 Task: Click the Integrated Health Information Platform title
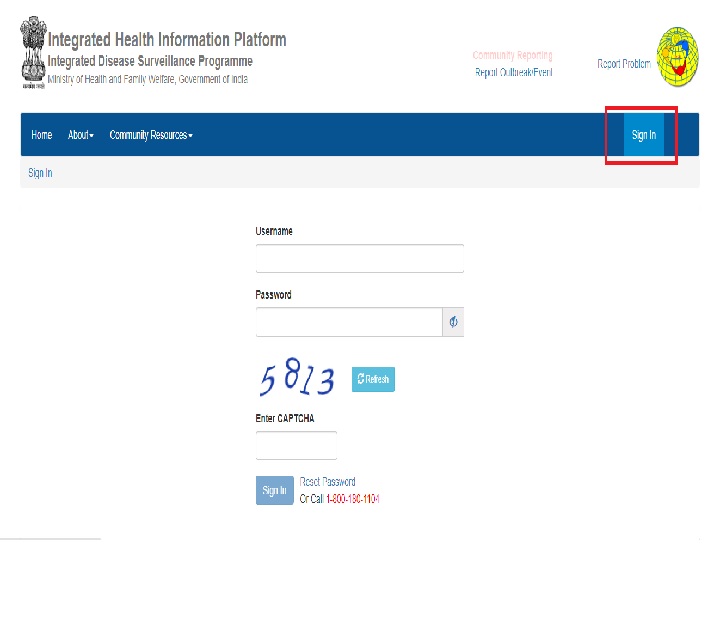167,40
